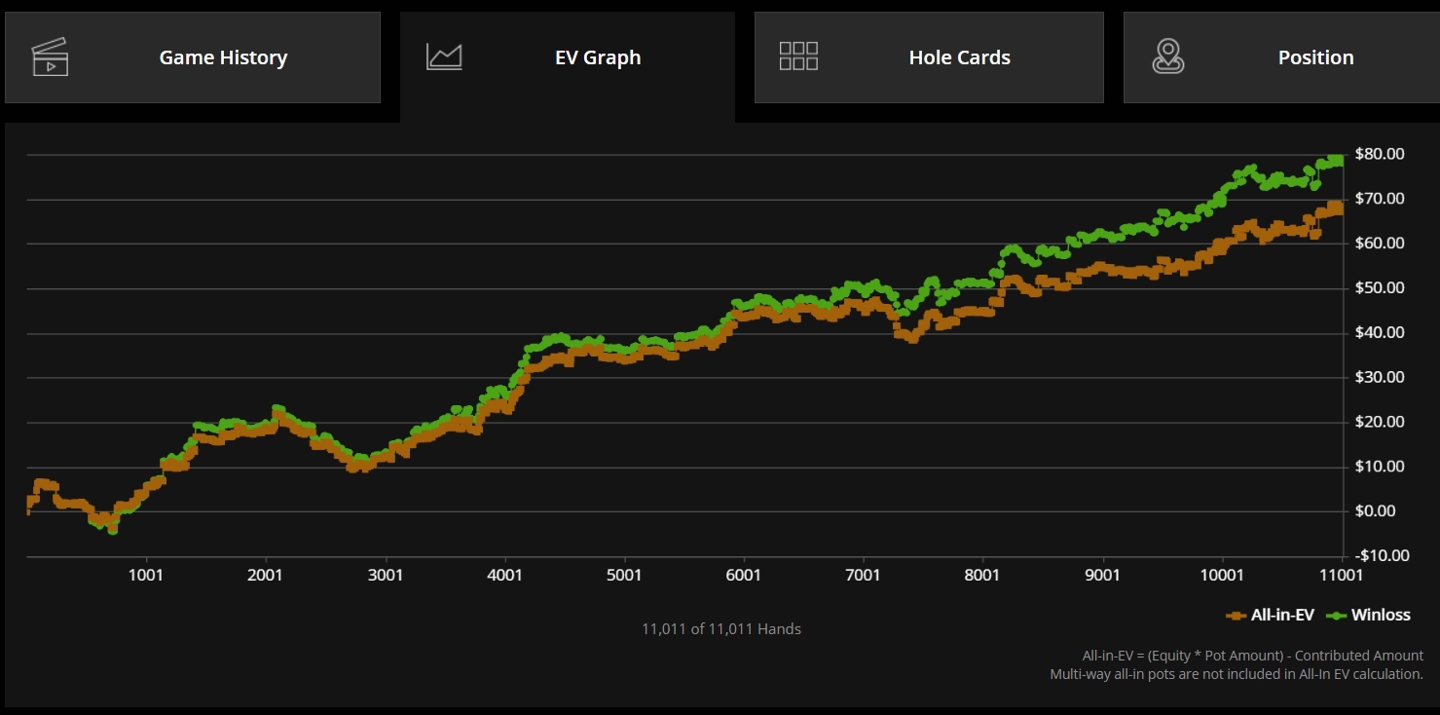The height and width of the screenshot is (715, 1440).
Task: Click the All-in-EV formula explanation text
Action: point(1252,656)
